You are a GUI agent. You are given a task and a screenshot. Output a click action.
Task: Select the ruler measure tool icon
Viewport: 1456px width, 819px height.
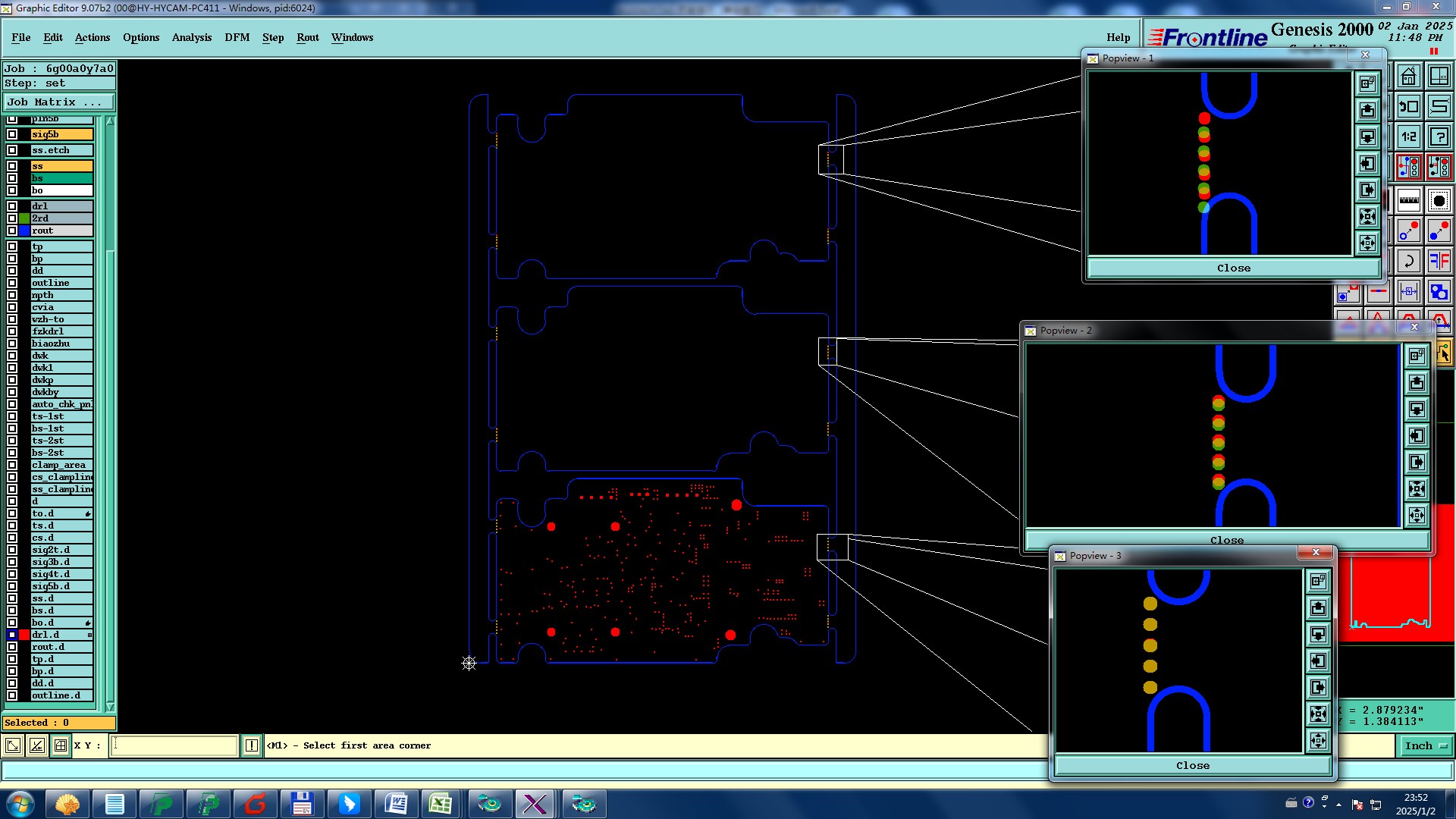point(1408,201)
